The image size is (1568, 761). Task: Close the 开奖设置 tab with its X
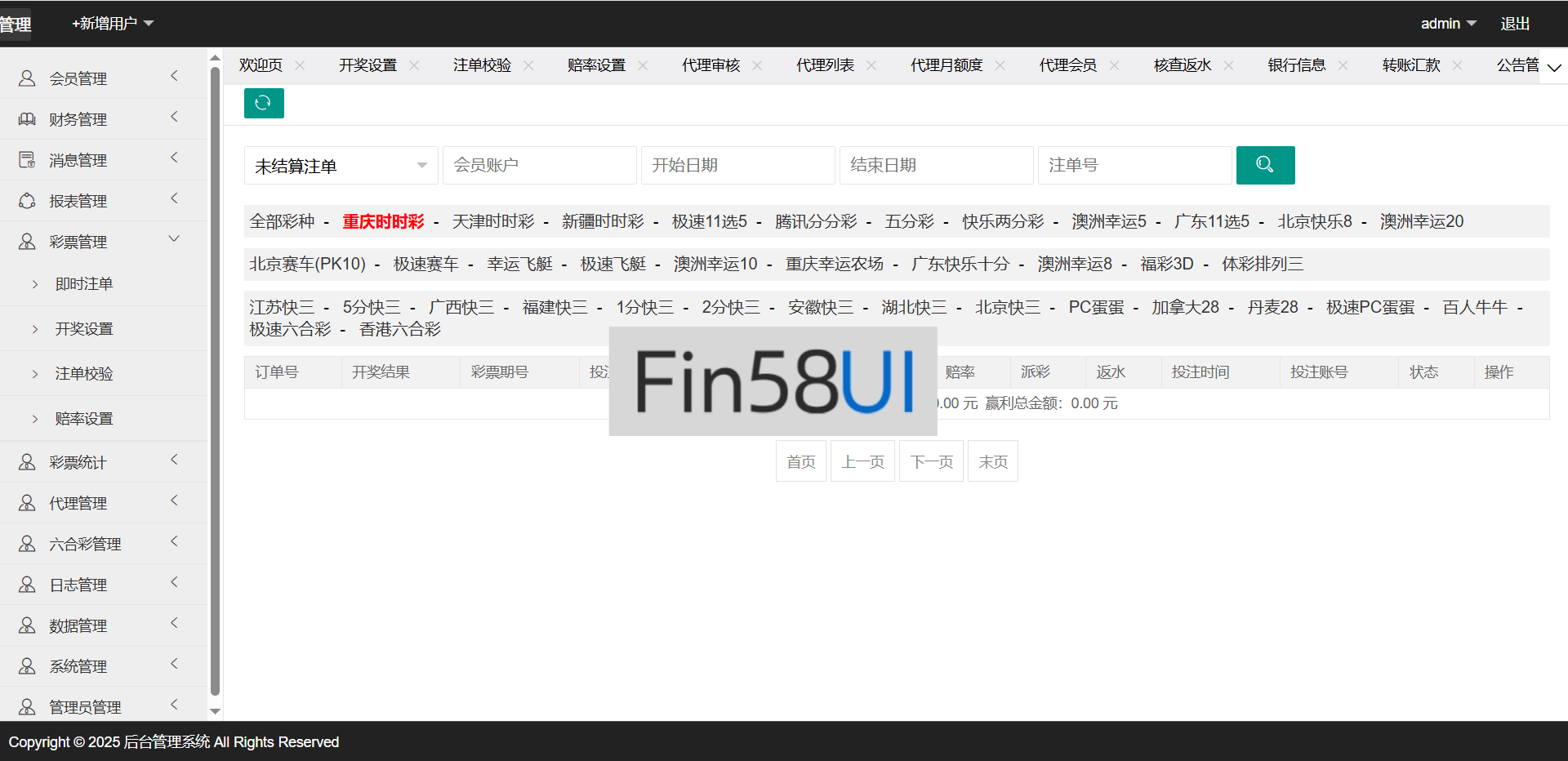point(414,65)
